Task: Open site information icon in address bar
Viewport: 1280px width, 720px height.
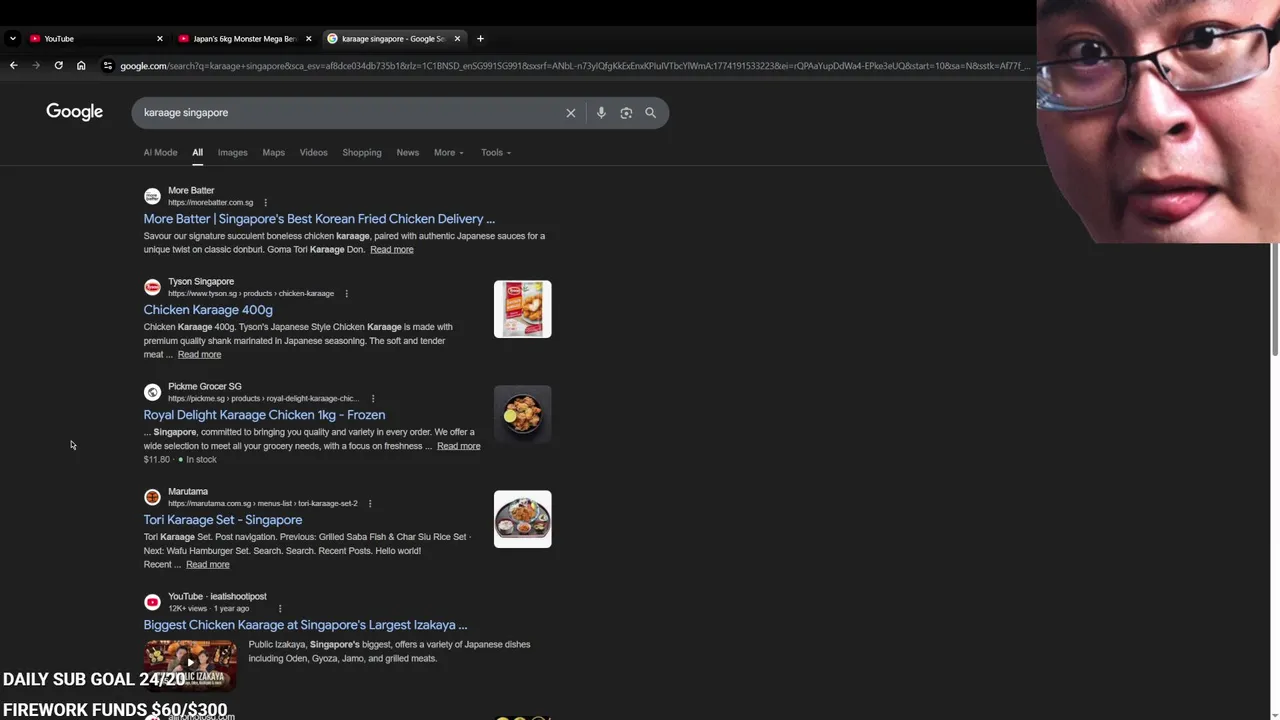Action: [x=108, y=66]
